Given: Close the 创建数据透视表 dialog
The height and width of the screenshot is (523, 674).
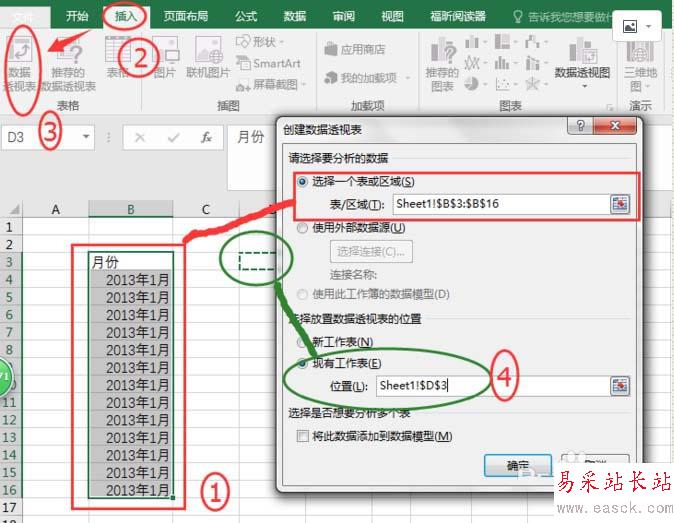Looking at the screenshot, I should pos(615,126).
